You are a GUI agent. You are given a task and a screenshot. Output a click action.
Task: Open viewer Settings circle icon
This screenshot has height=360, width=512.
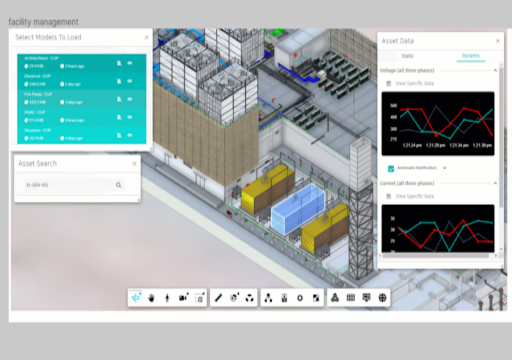[x=300, y=298]
